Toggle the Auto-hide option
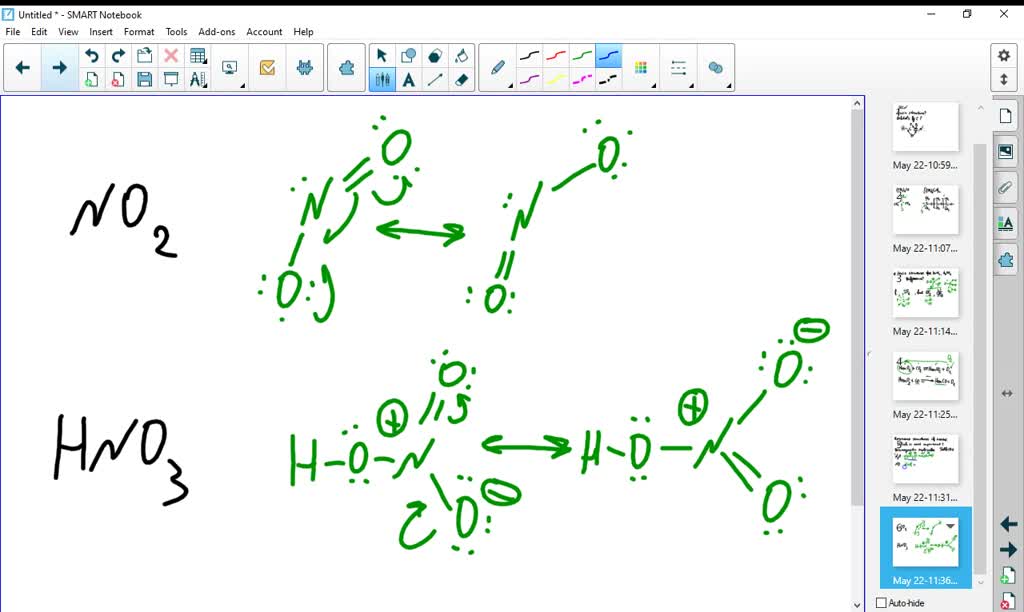Screen dimensions: 1024x612 (x=880, y=603)
